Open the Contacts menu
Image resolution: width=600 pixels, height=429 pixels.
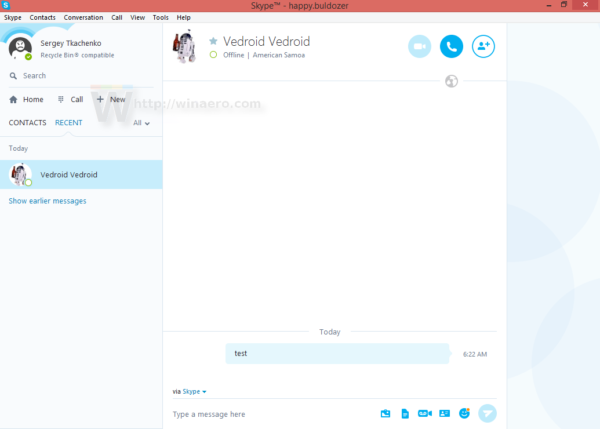[42, 18]
